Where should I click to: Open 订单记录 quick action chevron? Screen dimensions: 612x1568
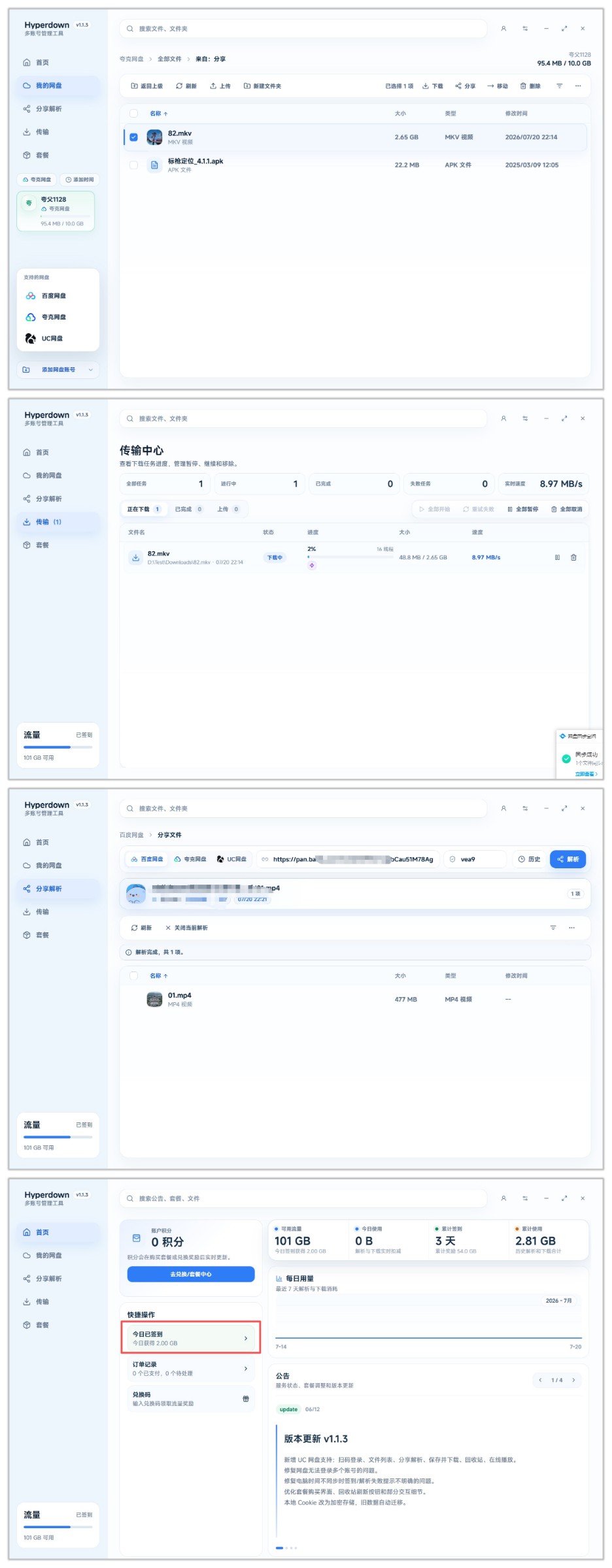coord(246,1368)
